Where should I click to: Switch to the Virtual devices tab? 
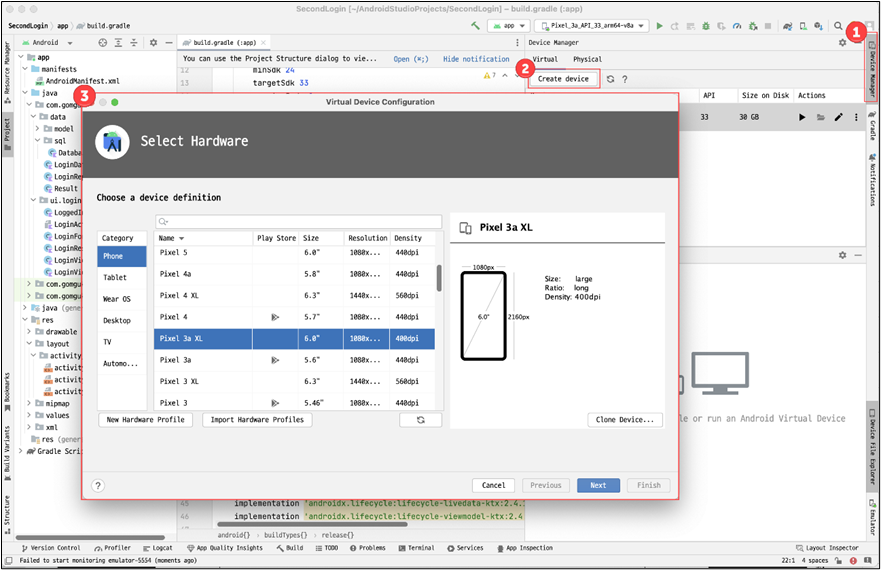[x=545, y=59]
